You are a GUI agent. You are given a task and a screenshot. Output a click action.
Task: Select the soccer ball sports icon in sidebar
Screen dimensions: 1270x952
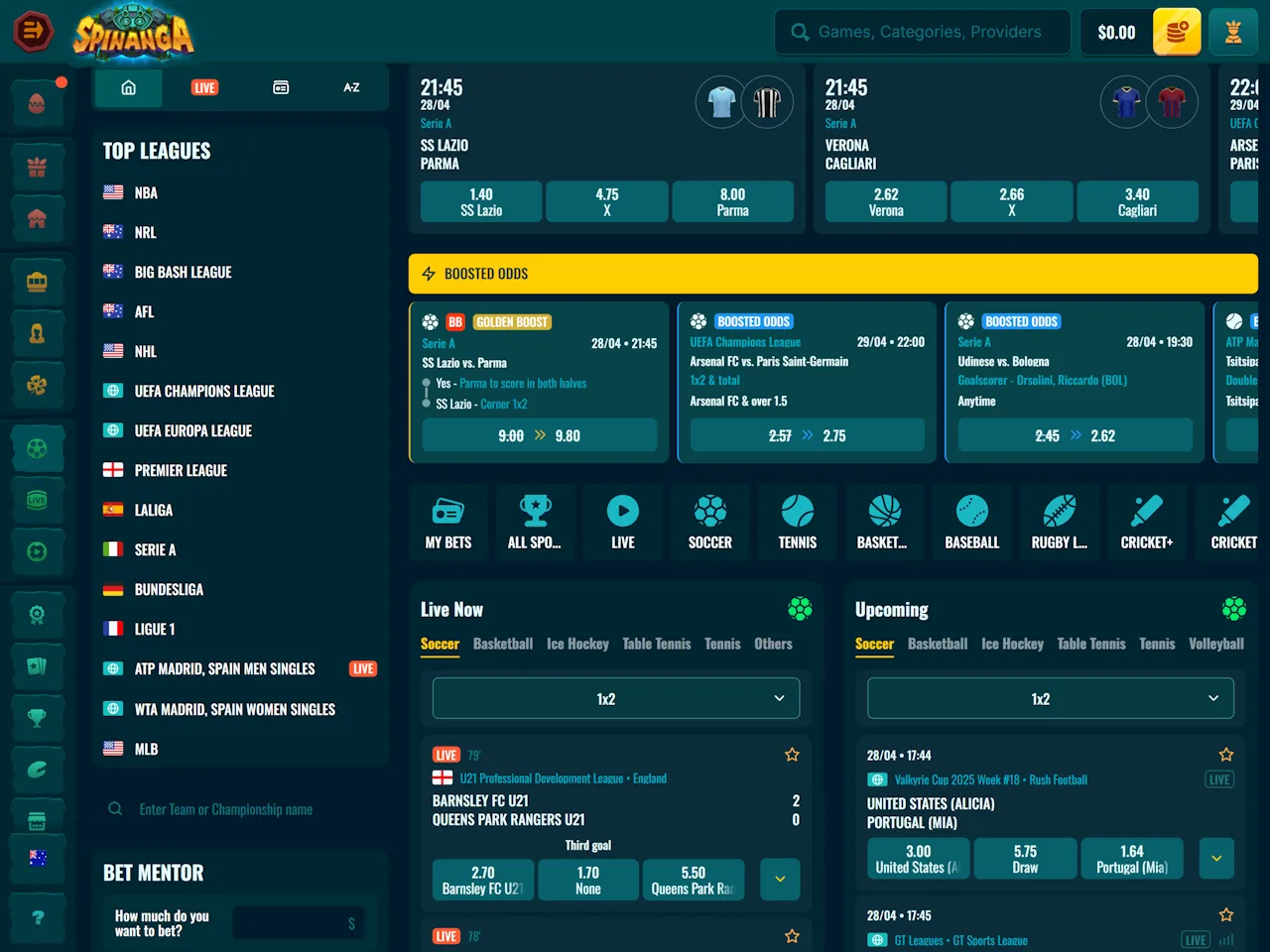pyautogui.click(x=37, y=448)
